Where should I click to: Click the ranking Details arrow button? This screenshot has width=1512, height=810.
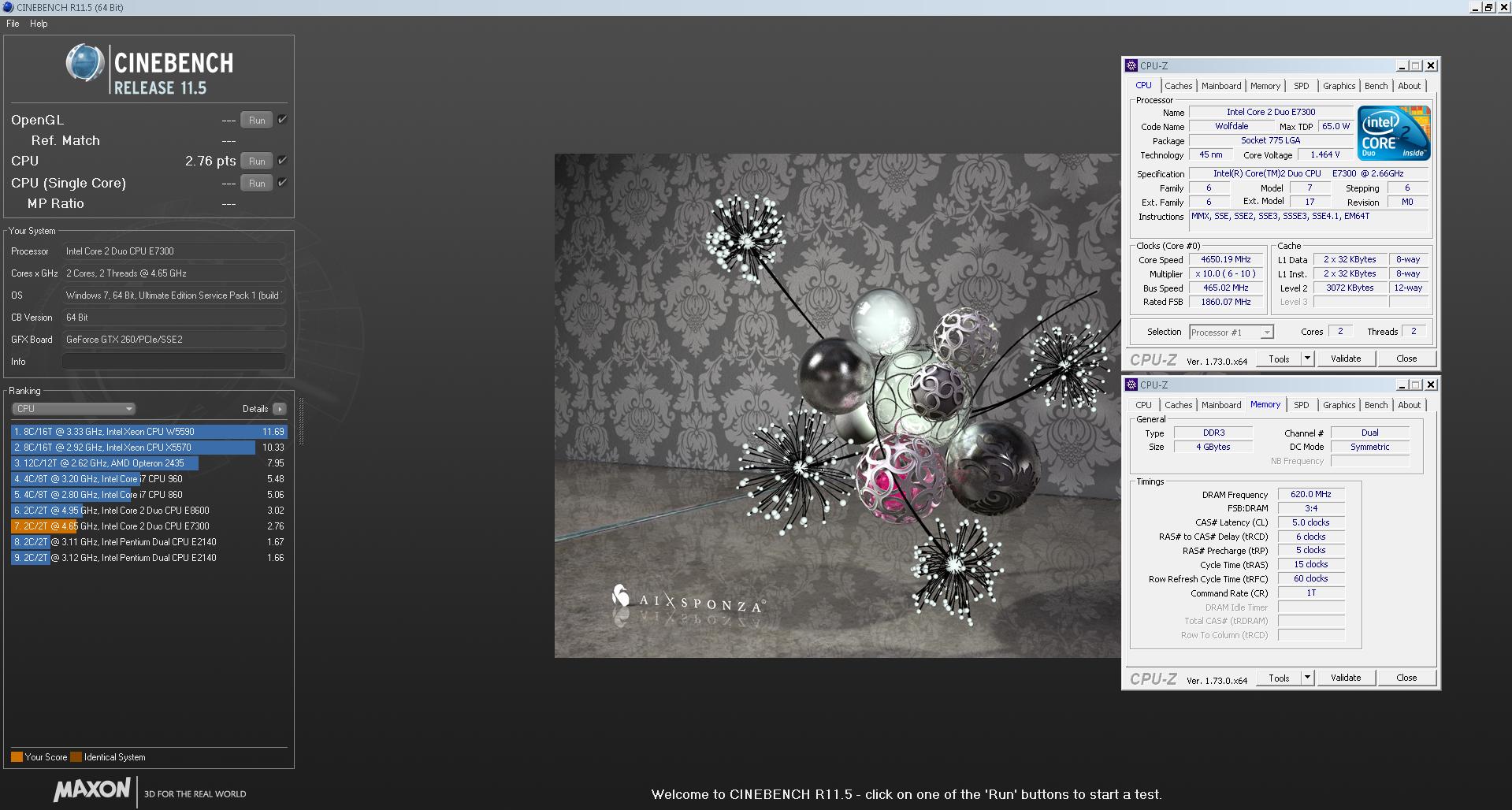(x=280, y=409)
